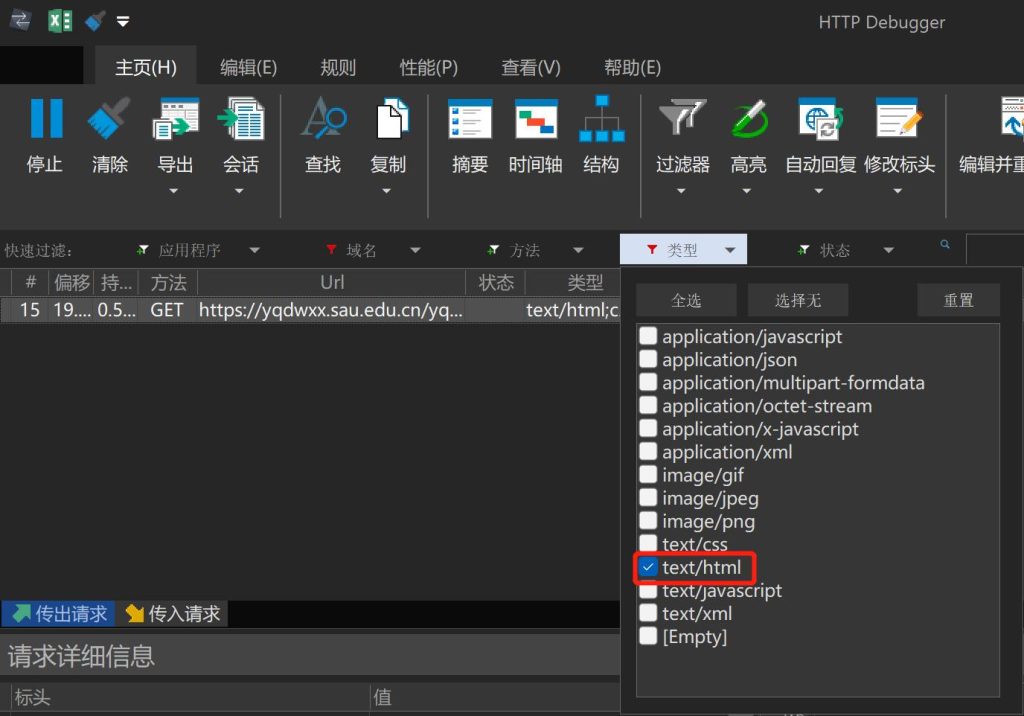Switch to Structure (结构) view
Viewport: 1024px width, 716px height.
pos(600,120)
